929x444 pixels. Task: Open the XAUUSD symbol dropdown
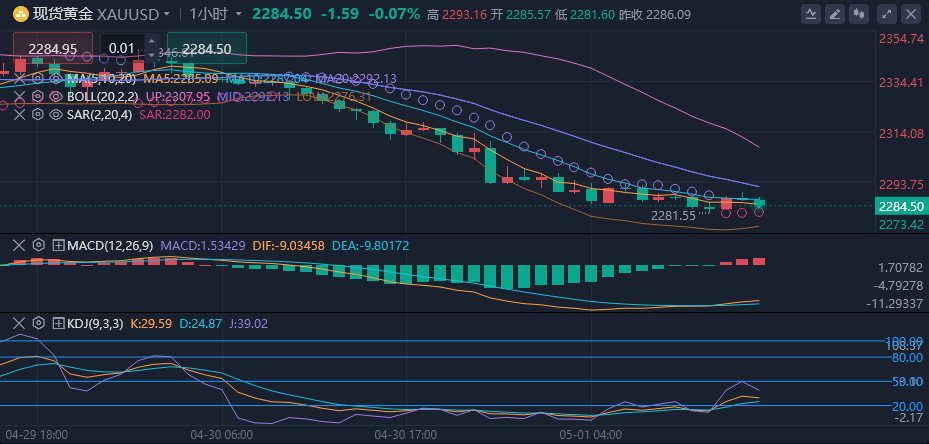(x=166, y=14)
